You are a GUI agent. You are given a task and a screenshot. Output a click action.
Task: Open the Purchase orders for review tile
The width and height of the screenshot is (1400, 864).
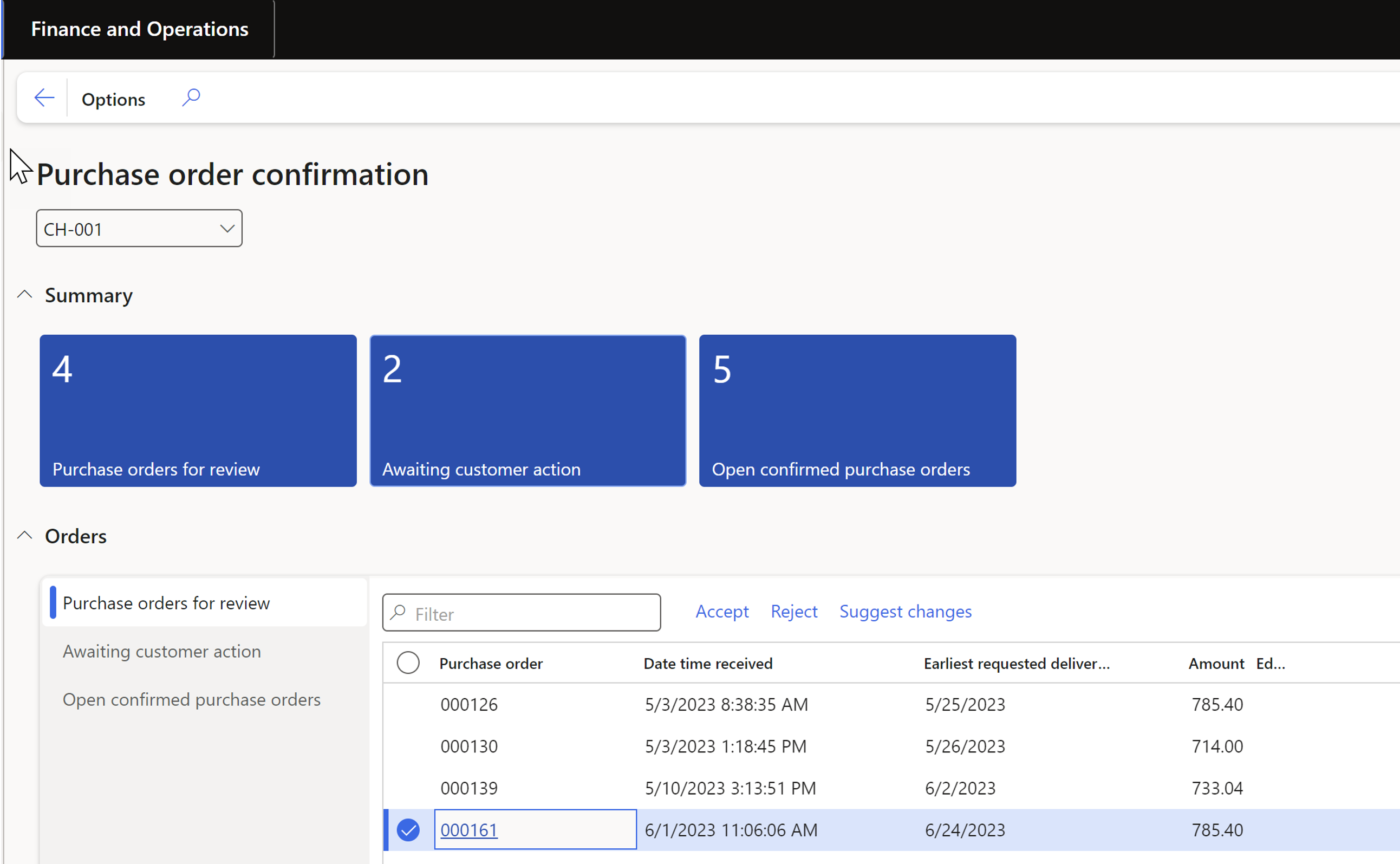tap(198, 411)
